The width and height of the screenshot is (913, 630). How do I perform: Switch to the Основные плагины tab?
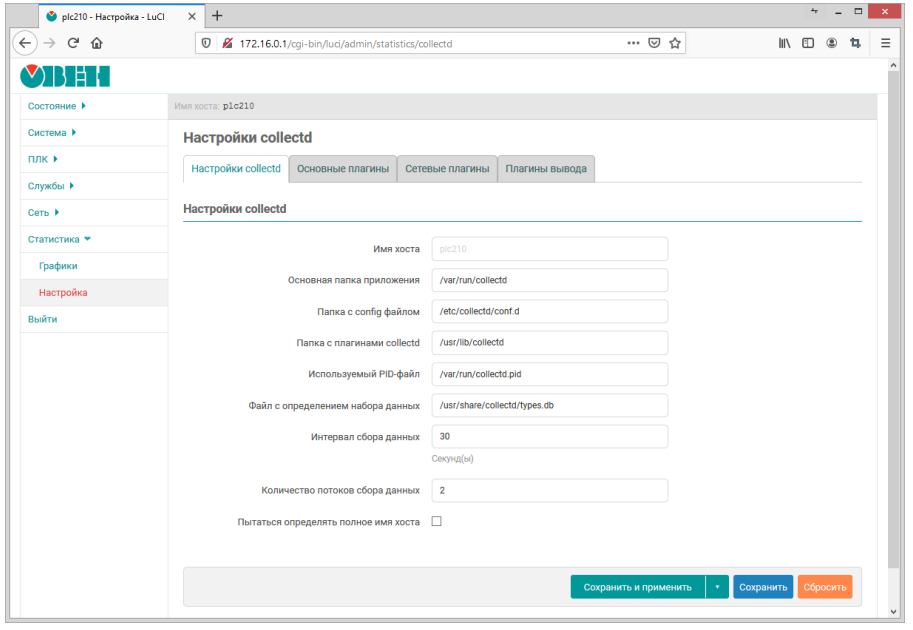pyautogui.click(x=343, y=169)
